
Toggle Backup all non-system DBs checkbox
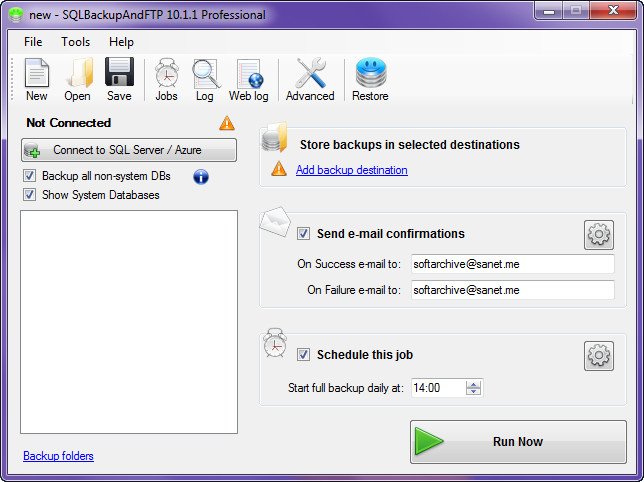point(29,176)
